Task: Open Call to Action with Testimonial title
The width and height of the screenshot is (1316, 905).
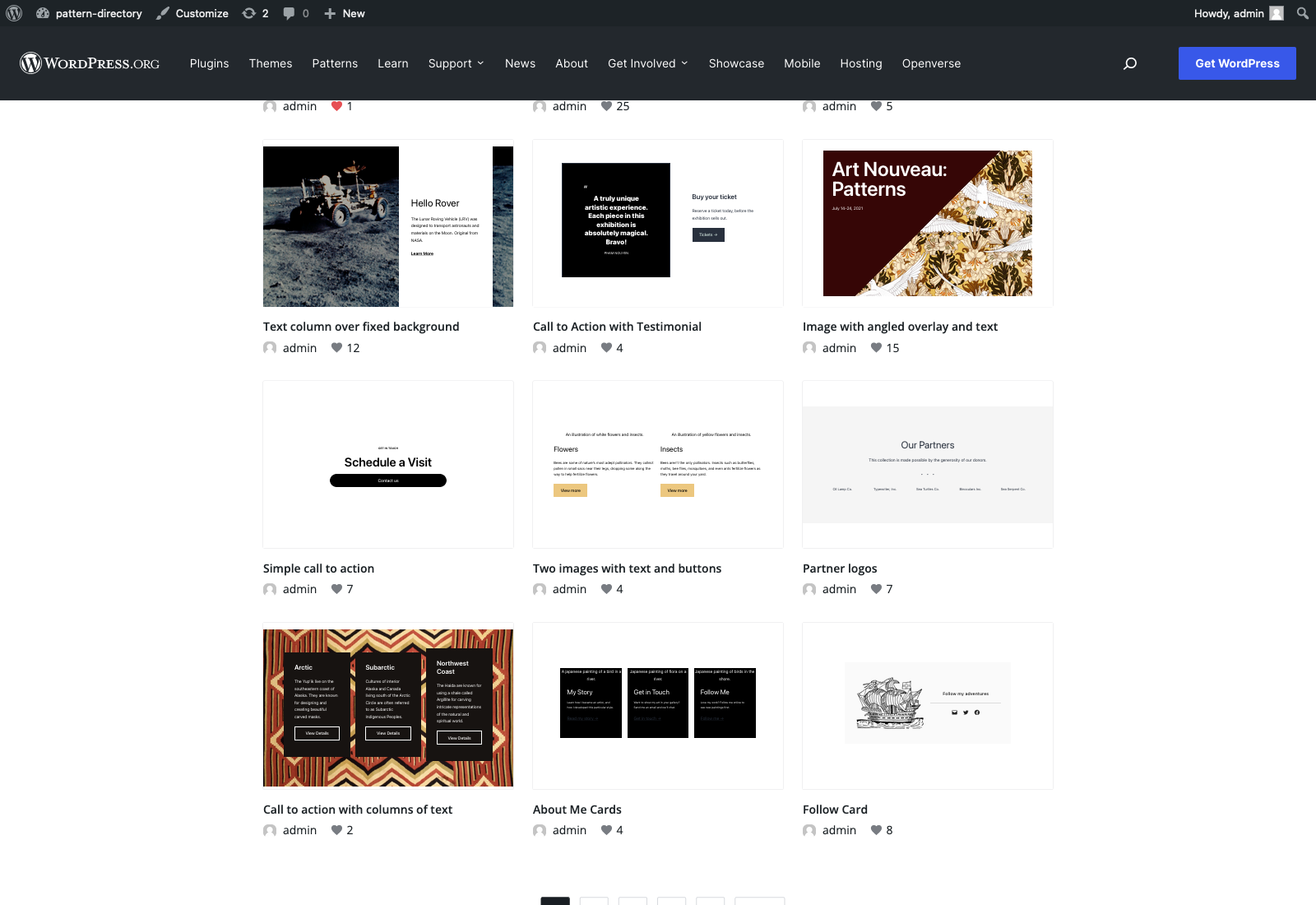Action: (x=617, y=327)
